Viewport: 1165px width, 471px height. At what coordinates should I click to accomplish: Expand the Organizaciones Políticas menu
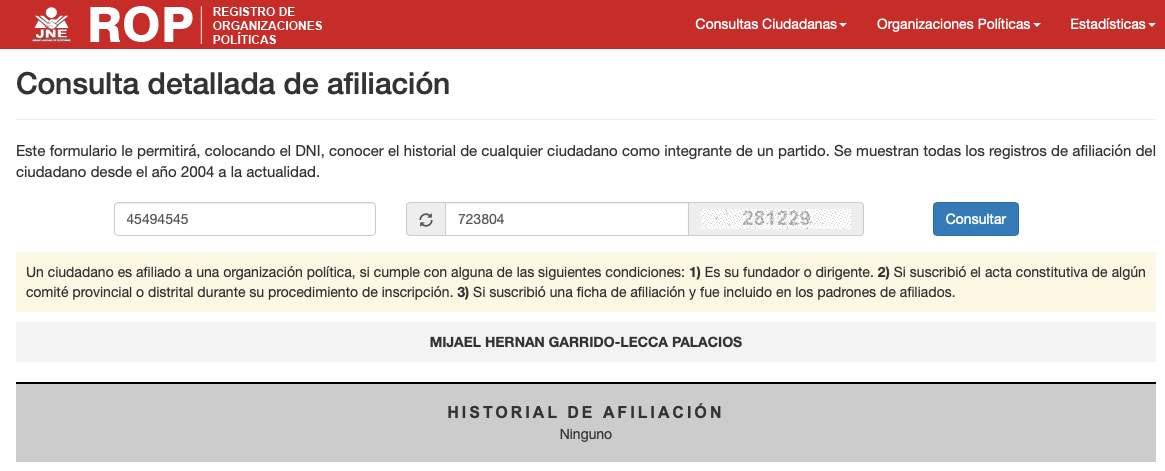(x=958, y=24)
